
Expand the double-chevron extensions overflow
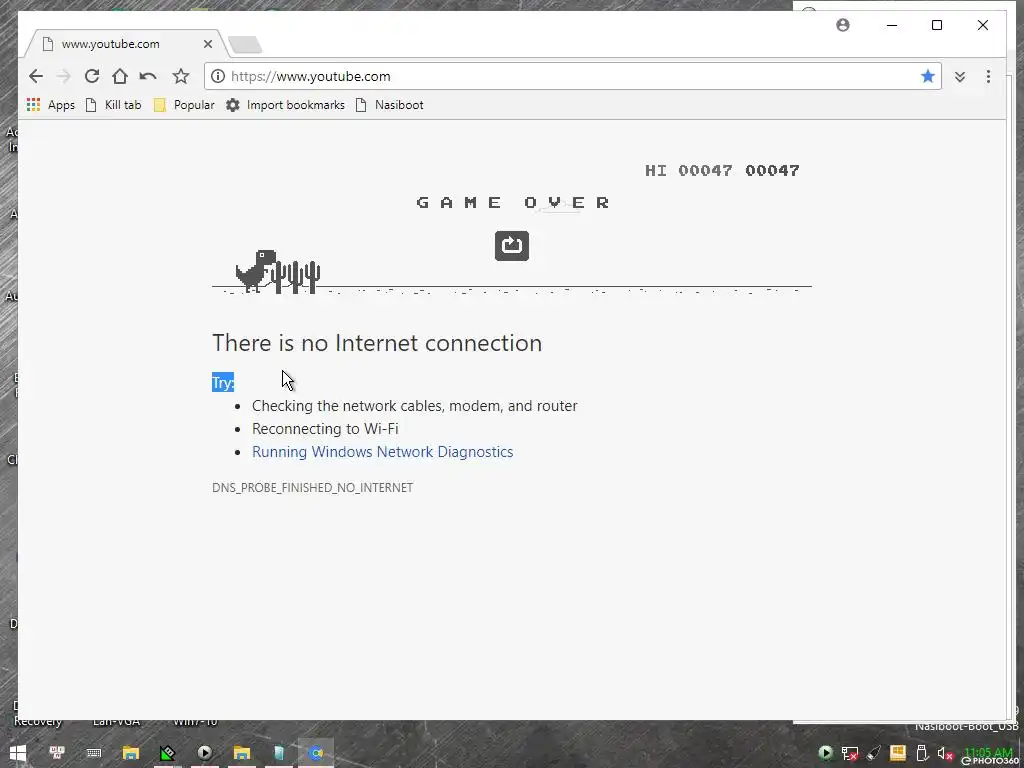coord(959,76)
